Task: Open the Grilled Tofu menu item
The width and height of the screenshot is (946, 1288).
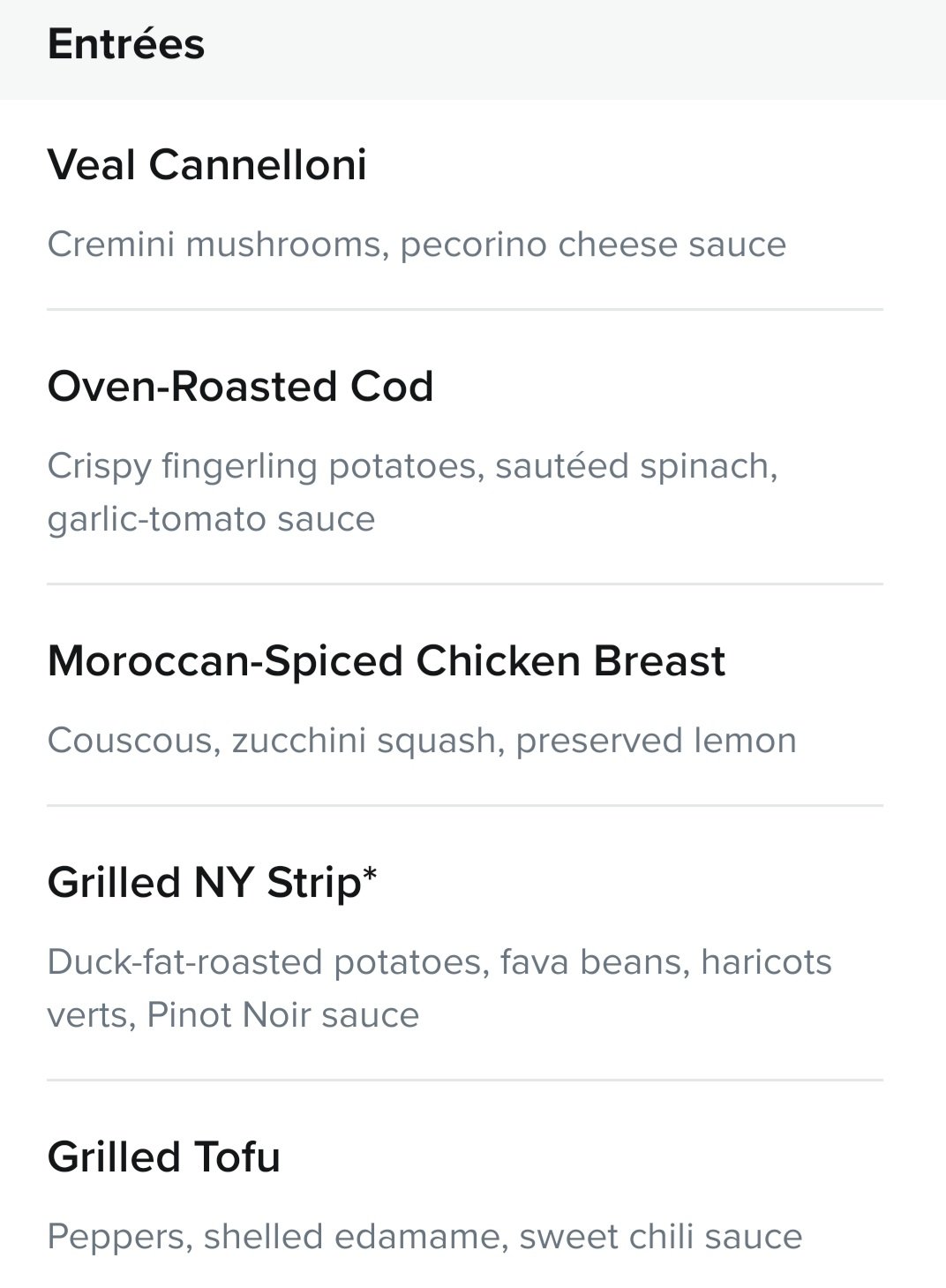Action: (x=465, y=1185)
